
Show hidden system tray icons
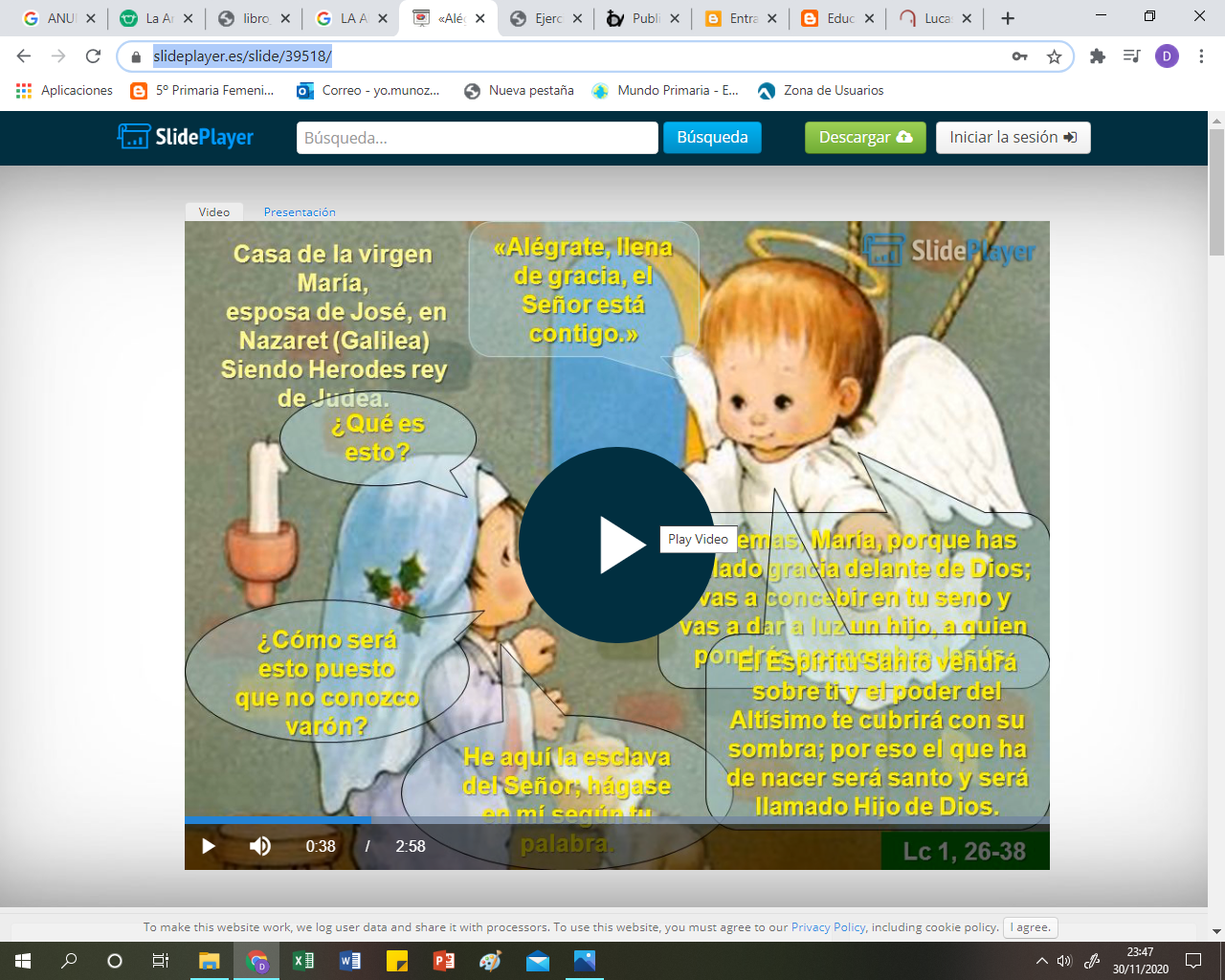[x=1042, y=961]
